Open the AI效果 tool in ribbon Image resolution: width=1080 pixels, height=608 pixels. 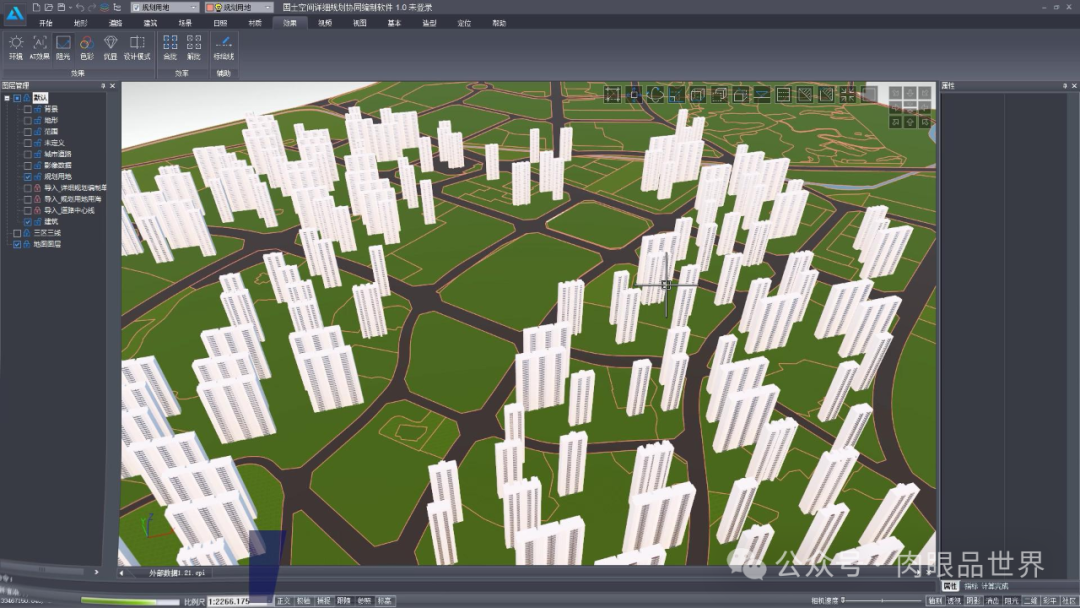(39, 48)
